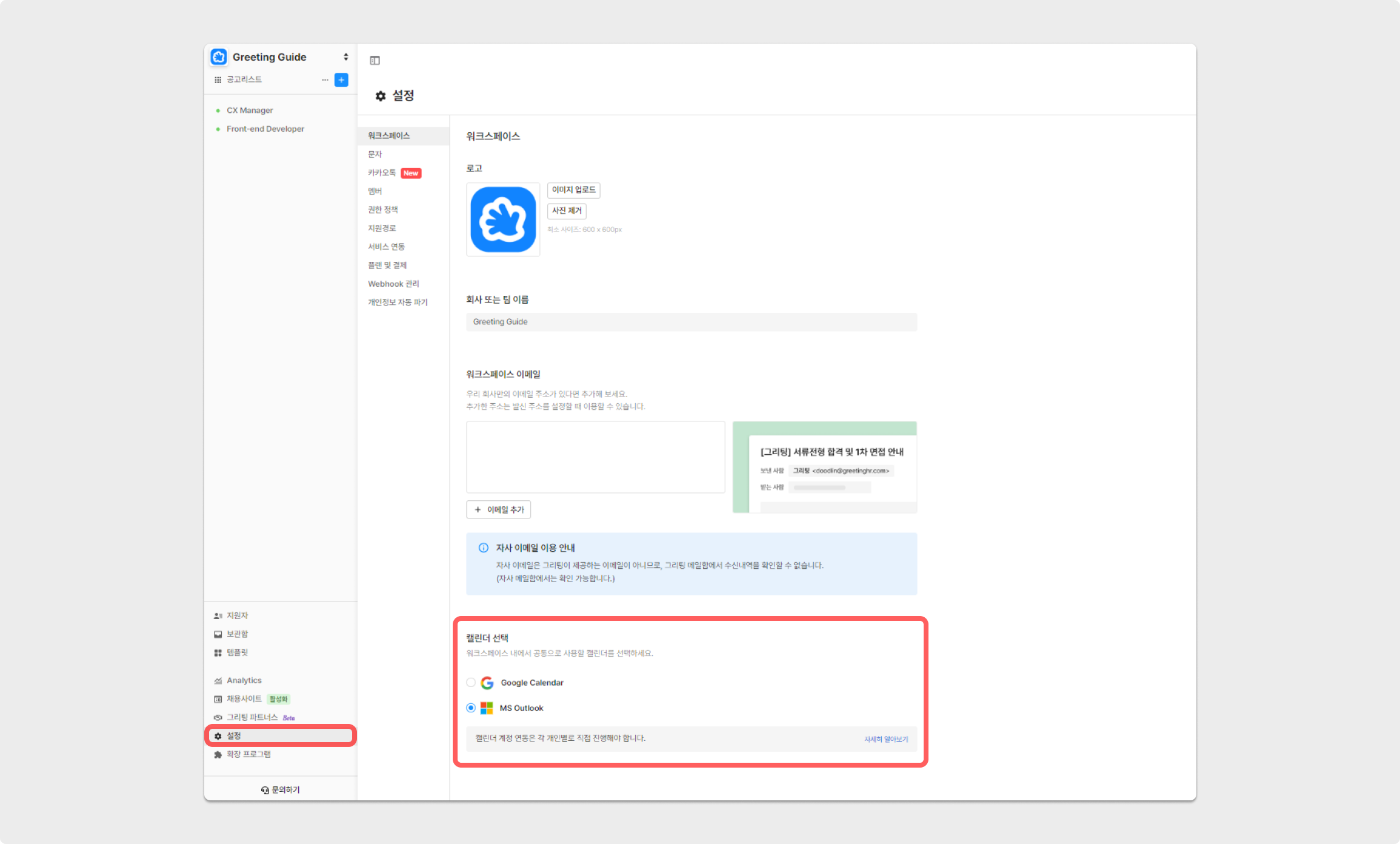
Task: Select the MS Outlook radio option
Action: point(471,708)
